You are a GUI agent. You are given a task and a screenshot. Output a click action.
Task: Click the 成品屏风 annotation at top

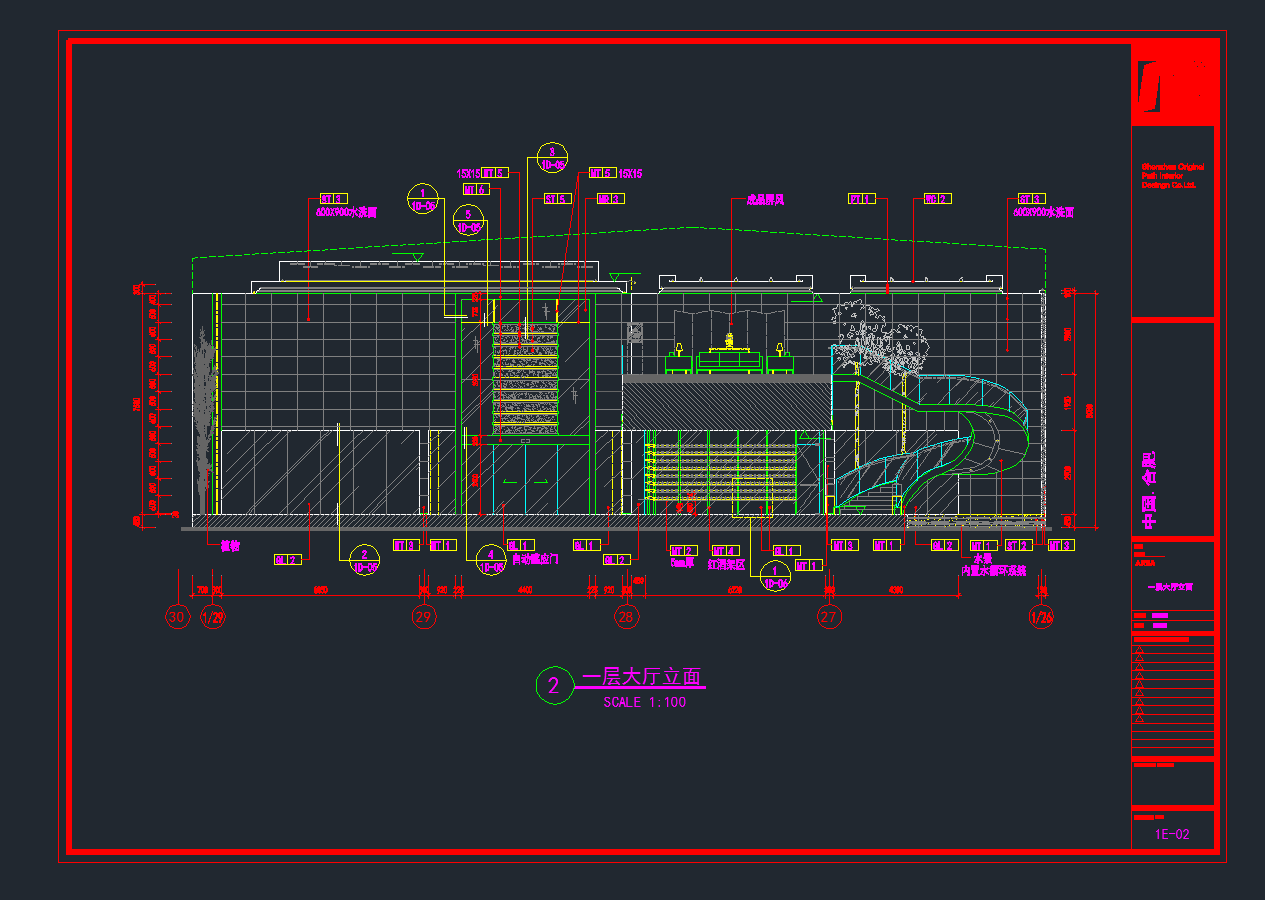(x=765, y=200)
